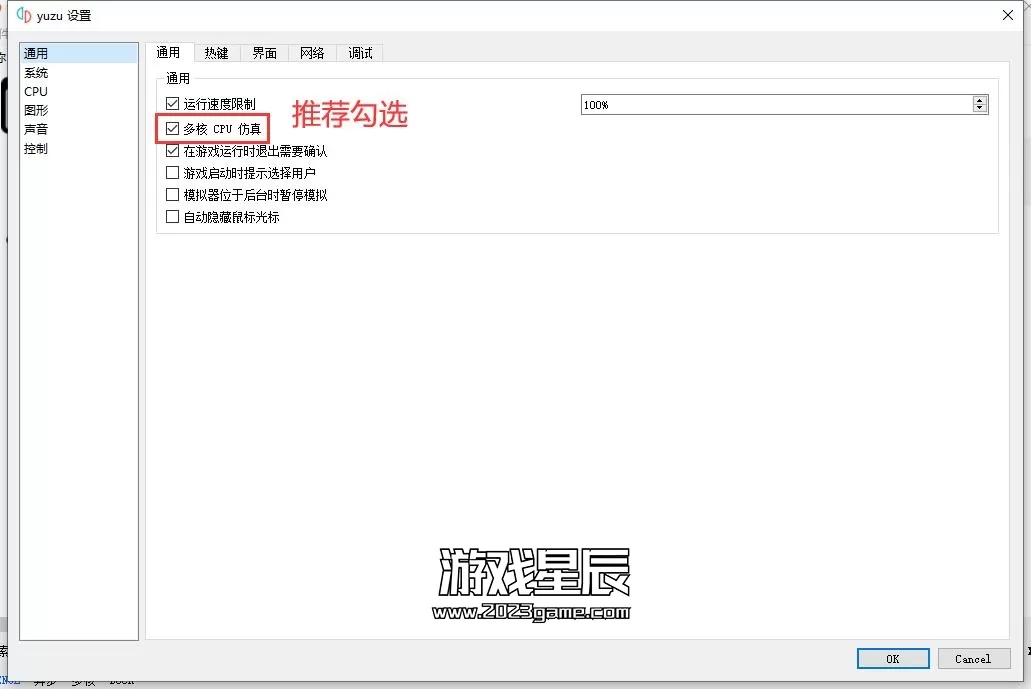Decrease speed limit with down arrow

(979, 109)
